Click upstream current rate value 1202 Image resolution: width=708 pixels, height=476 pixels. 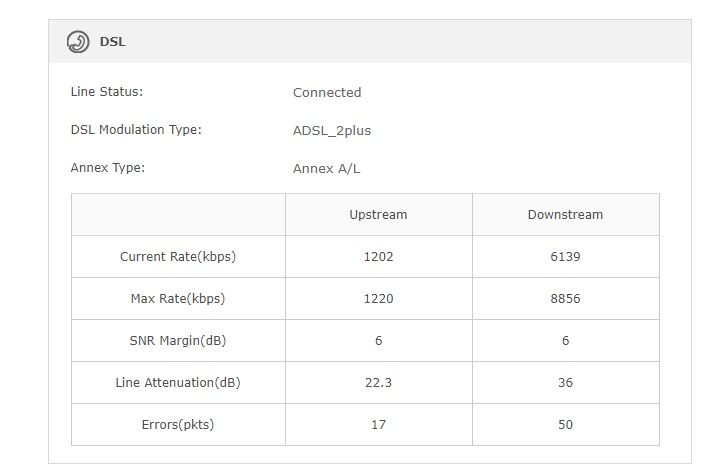[378, 257]
